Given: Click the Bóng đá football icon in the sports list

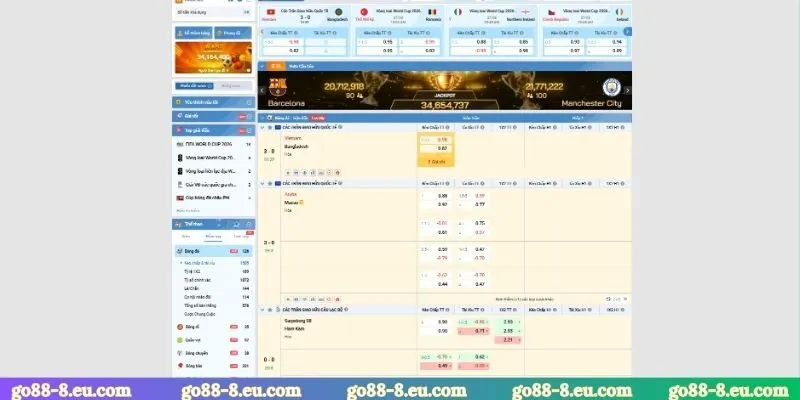Looking at the screenshot, I should (x=180, y=251).
